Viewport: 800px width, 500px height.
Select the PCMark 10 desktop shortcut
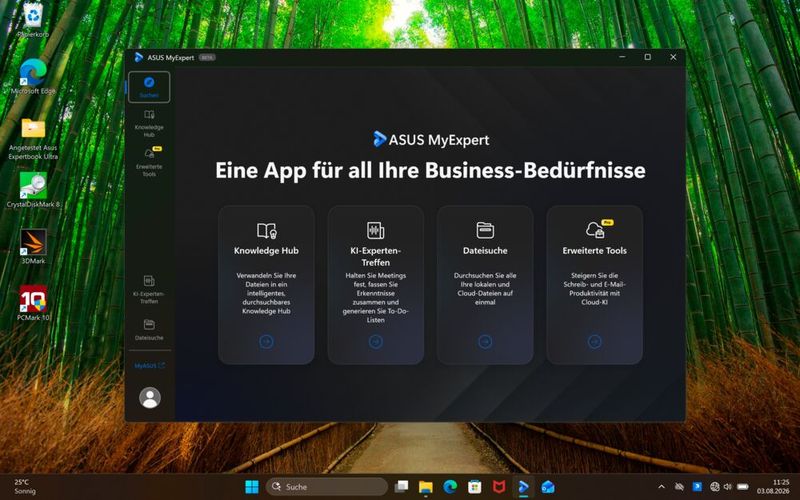point(33,303)
